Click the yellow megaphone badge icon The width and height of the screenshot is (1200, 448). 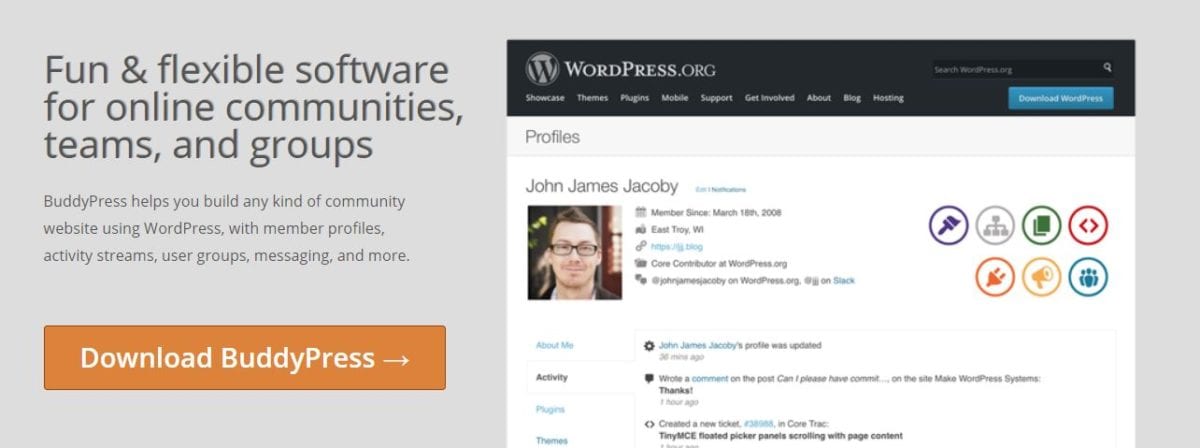(x=1041, y=277)
